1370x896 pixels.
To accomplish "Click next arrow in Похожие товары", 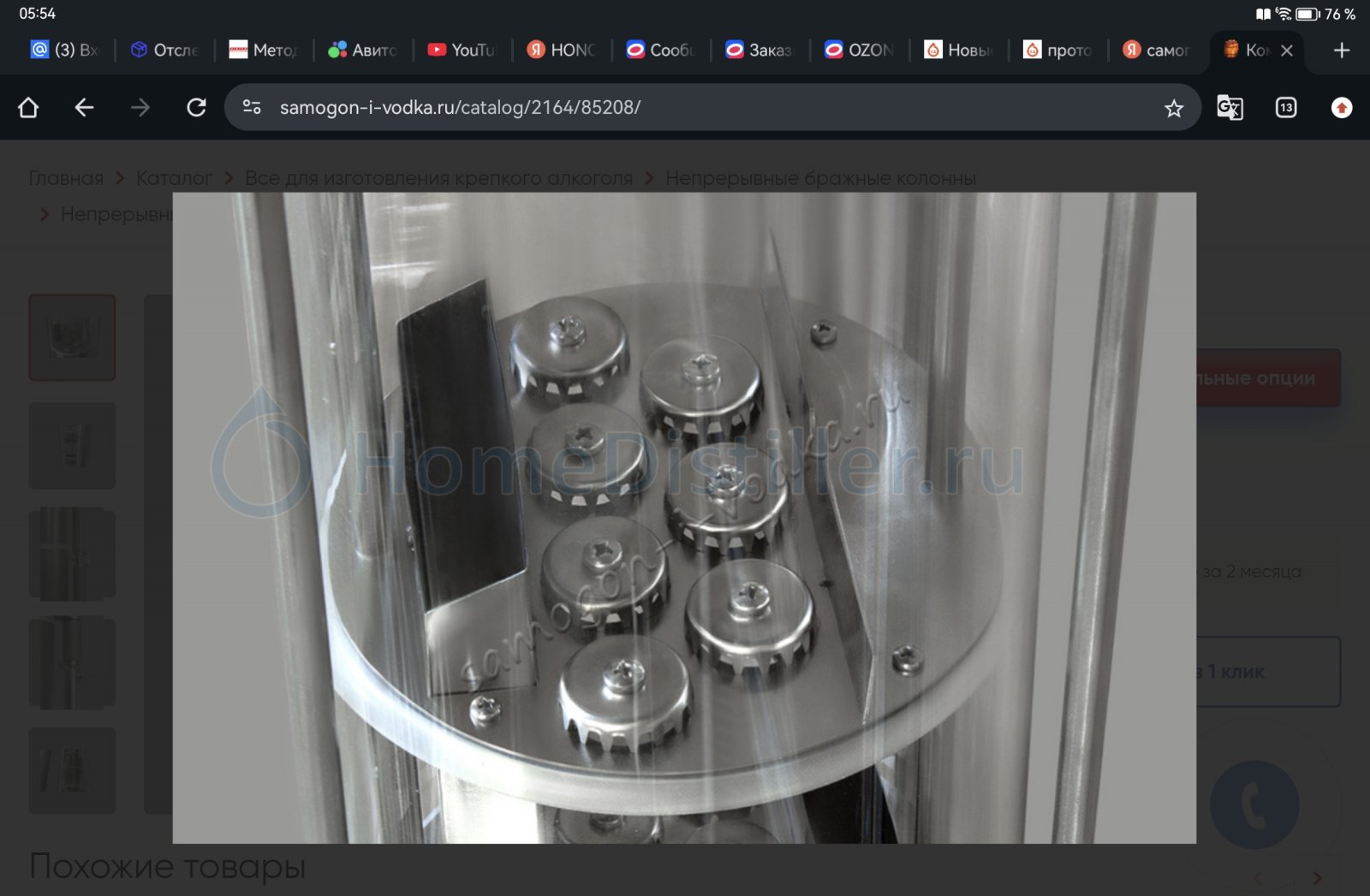I will point(1317,878).
